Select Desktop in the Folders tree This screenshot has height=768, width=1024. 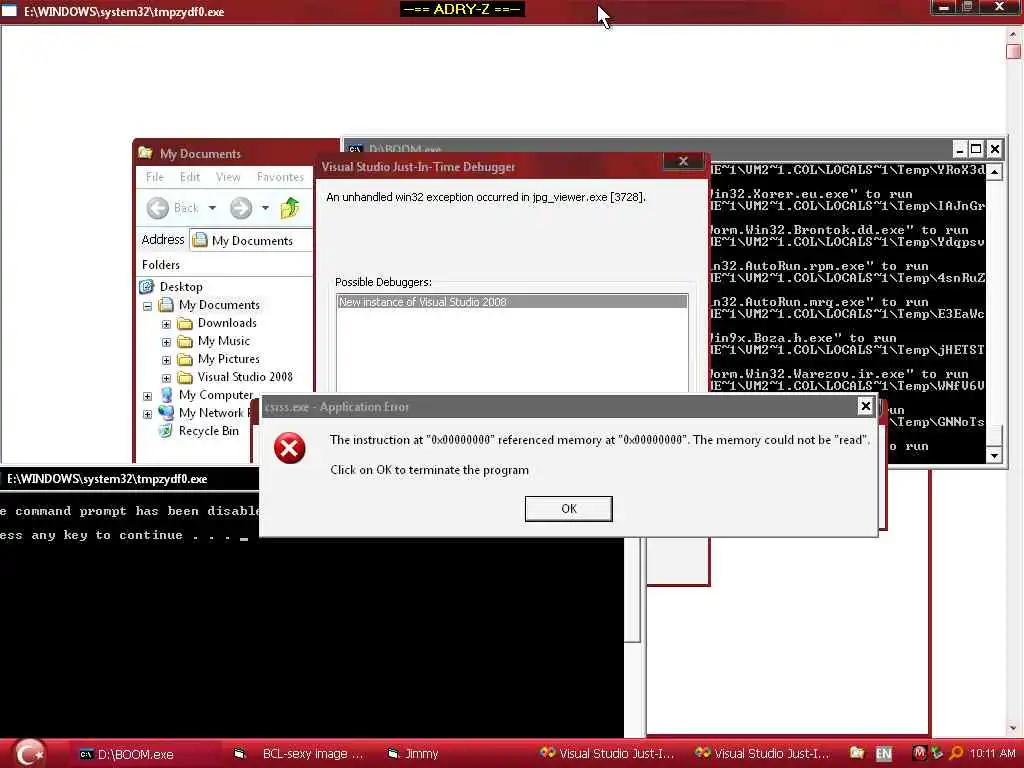(x=181, y=287)
